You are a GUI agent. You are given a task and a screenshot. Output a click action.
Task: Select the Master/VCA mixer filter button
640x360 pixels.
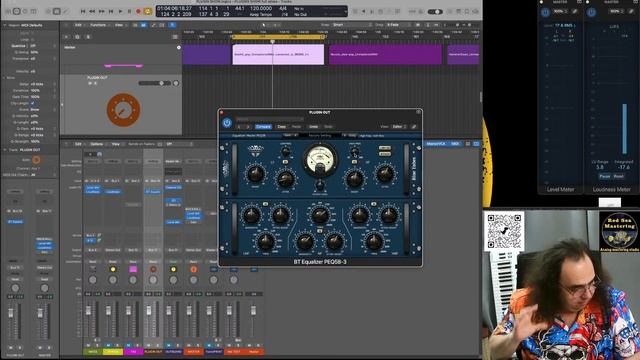pos(437,144)
